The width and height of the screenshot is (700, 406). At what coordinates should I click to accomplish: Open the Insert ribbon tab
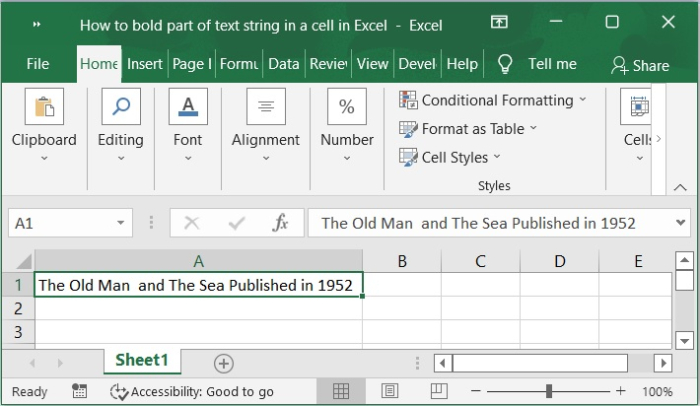(x=145, y=64)
